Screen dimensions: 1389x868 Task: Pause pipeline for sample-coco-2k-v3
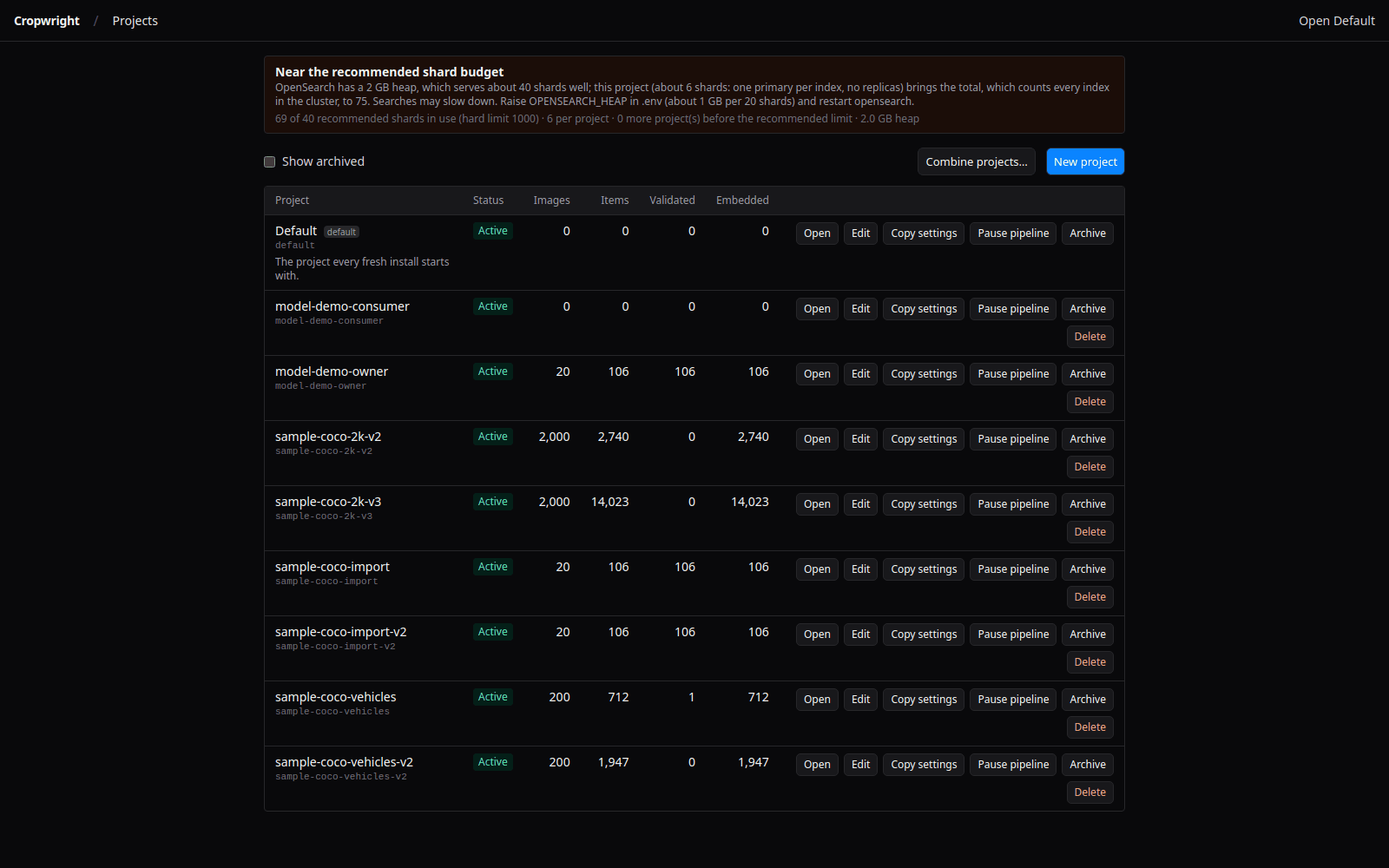(1013, 504)
